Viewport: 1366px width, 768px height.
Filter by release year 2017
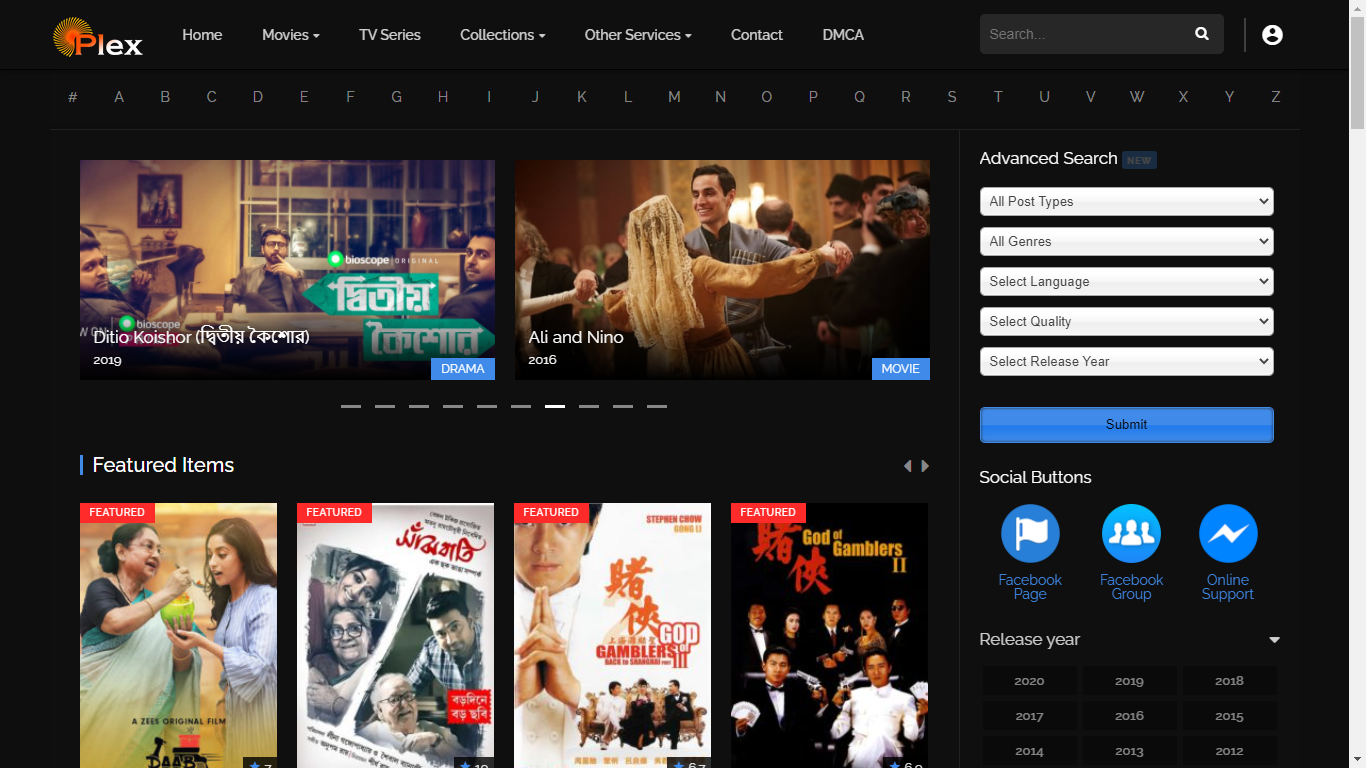(x=1029, y=716)
